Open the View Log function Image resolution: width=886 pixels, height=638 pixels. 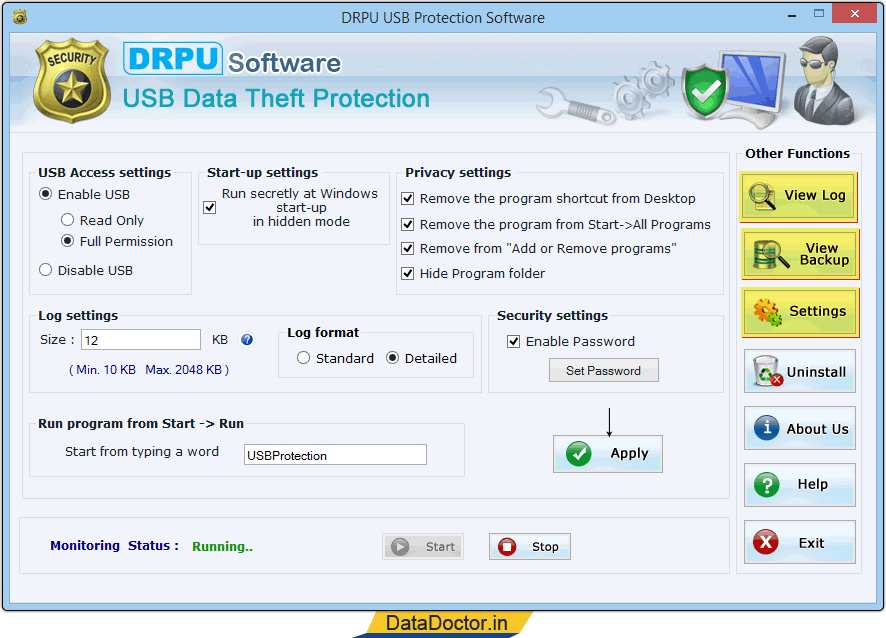click(x=799, y=196)
